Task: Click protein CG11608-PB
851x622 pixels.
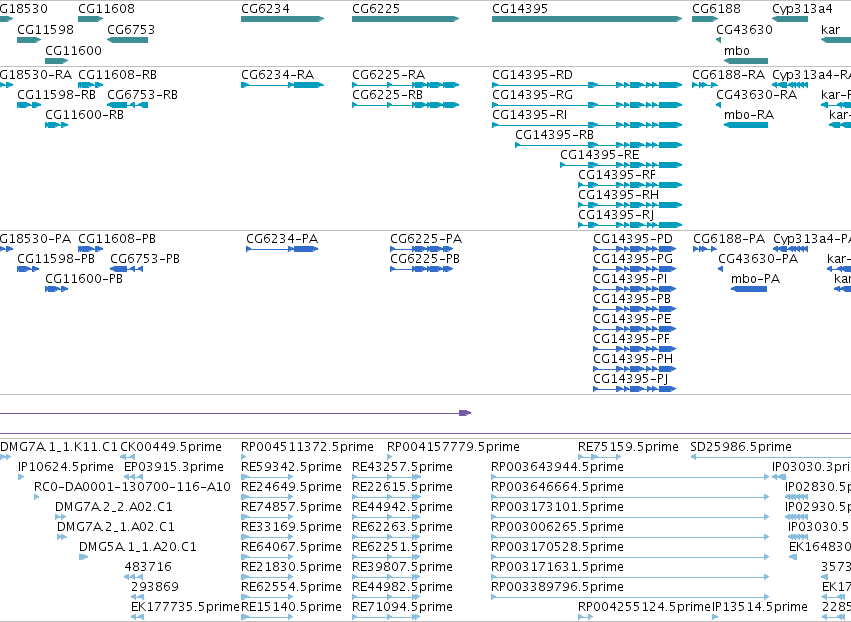Action: pyautogui.click(x=117, y=239)
